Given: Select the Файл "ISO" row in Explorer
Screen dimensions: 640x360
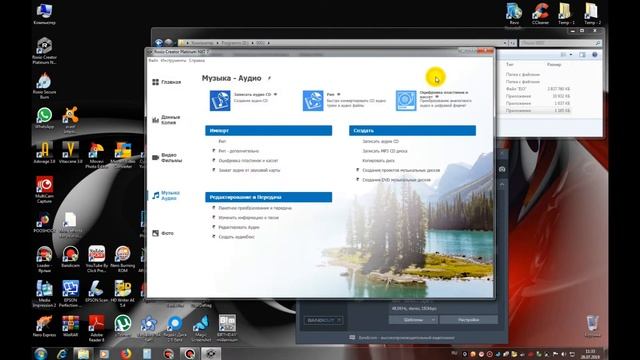Looking at the screenshot, I should [x=538, y=89].
